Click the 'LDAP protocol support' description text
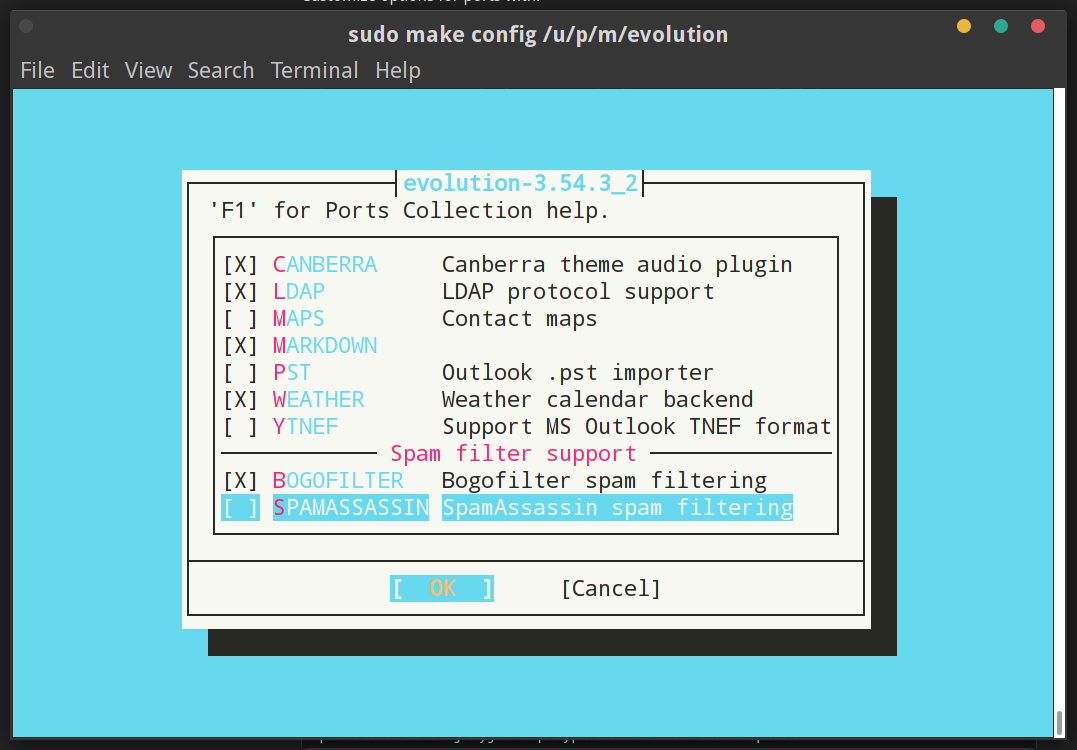The height and width of the screenshot is (750, 1077). pyautogui.click(x=578, y=291)
